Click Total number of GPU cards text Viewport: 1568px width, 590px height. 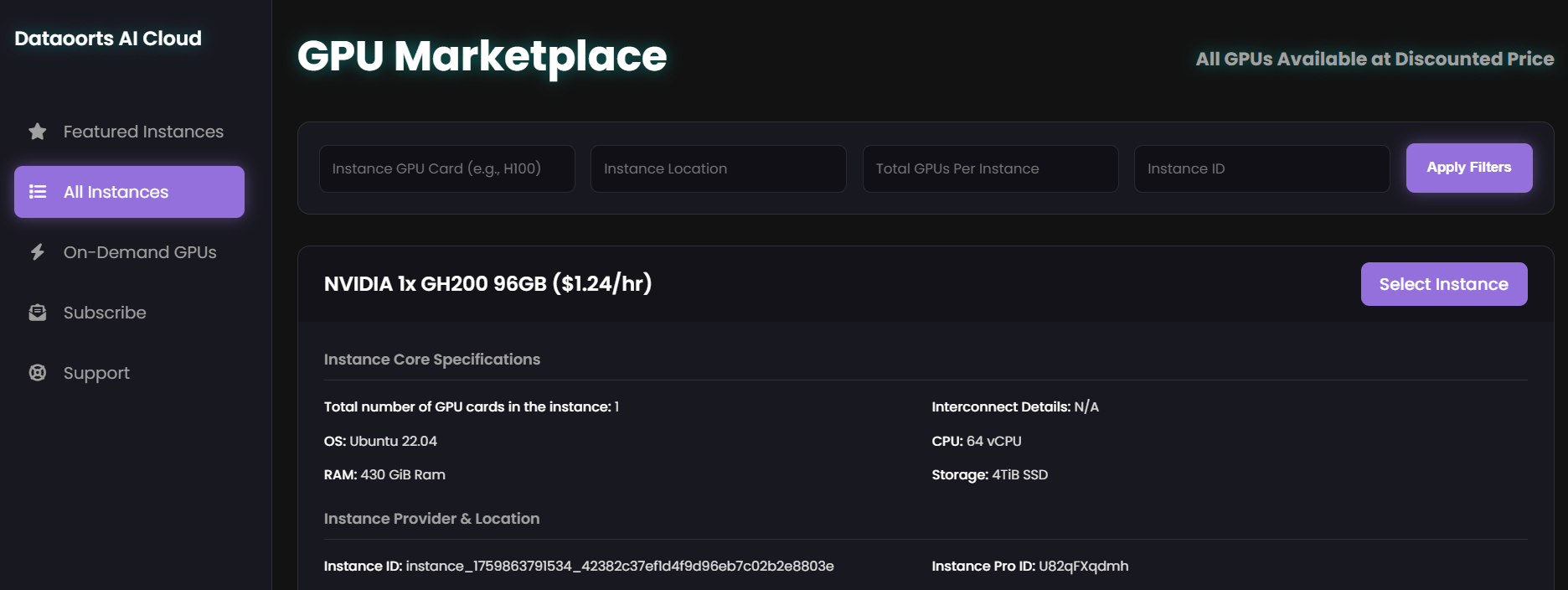click(472, 406)
